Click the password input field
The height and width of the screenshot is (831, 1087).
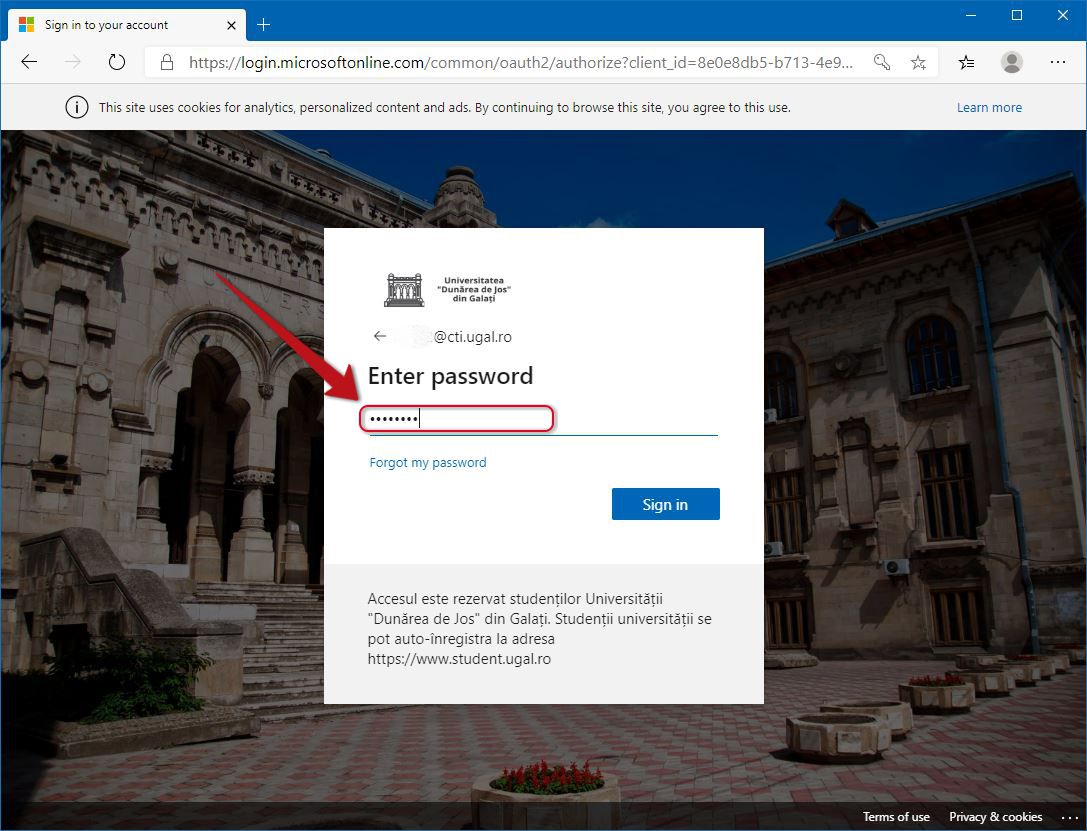coord(544,419)
